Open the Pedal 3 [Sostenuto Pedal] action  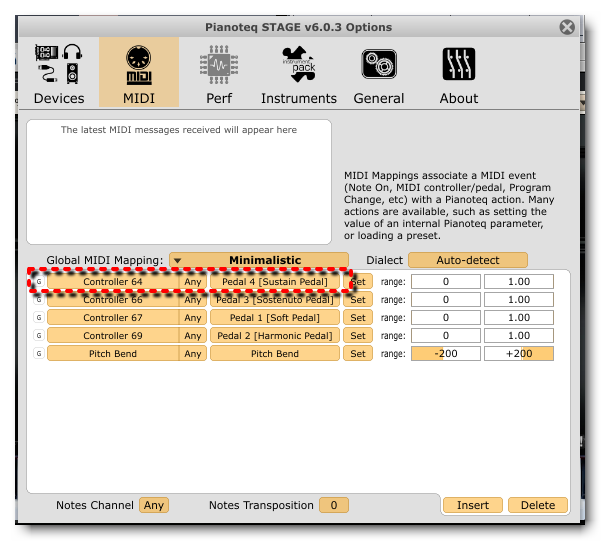[275, 299]
